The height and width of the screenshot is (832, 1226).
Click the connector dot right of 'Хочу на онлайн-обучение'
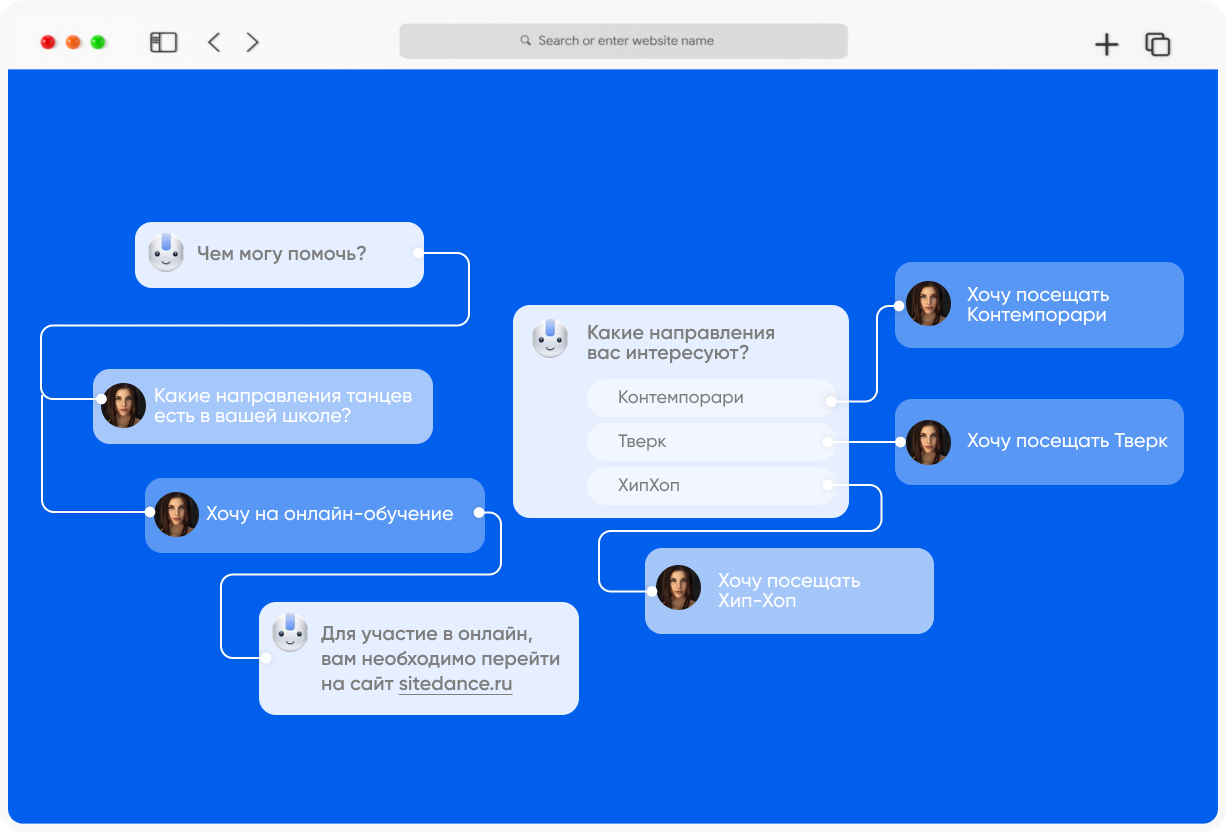coord(479,513)
